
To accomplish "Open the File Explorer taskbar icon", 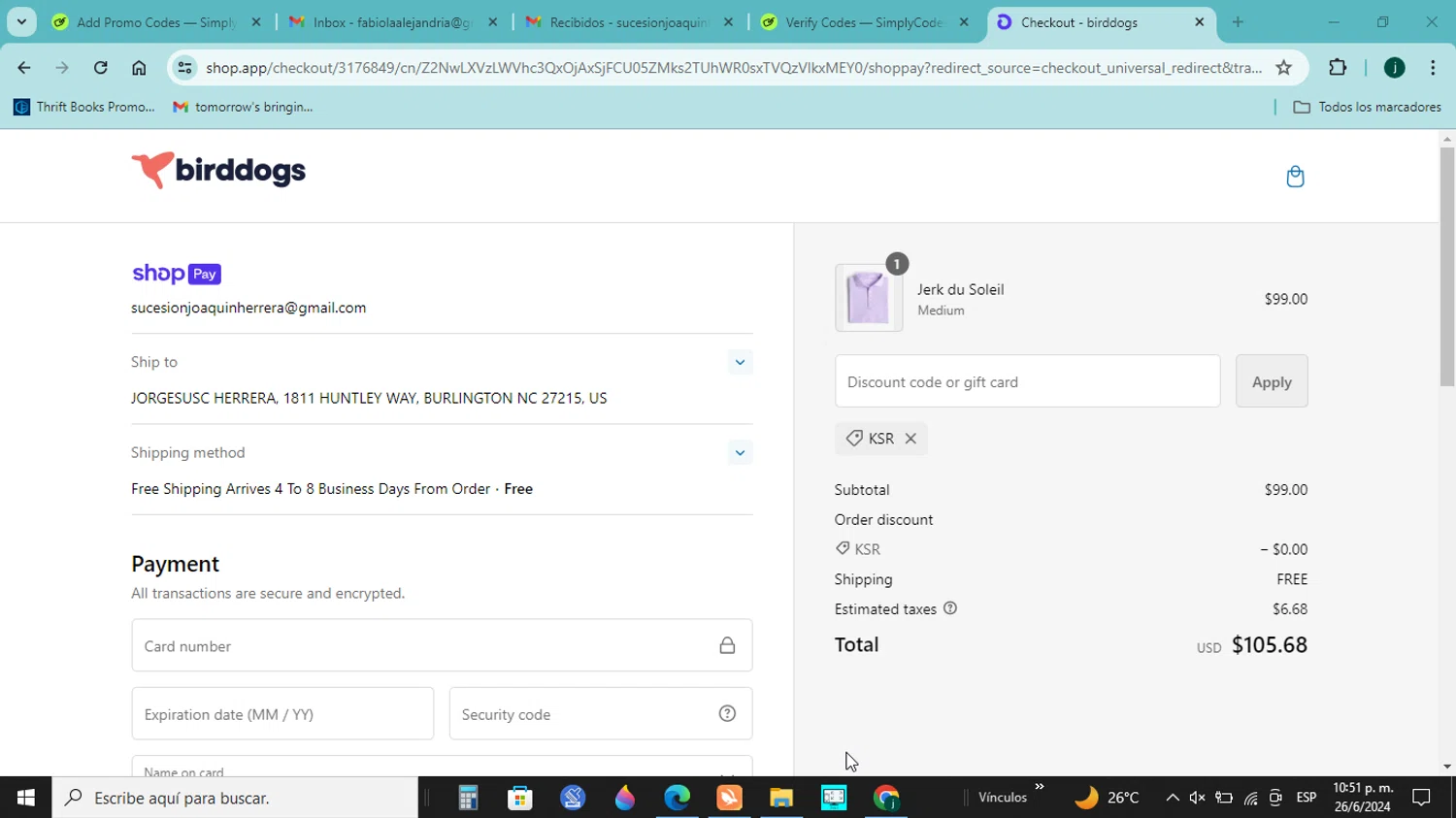I will pos(781,798).
